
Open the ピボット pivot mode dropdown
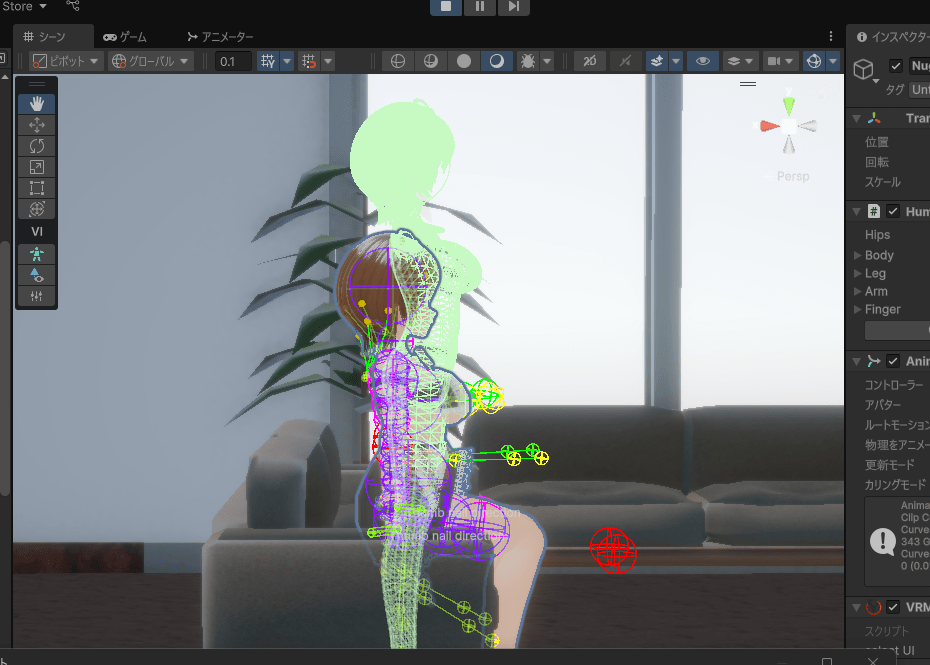(66, 61)
